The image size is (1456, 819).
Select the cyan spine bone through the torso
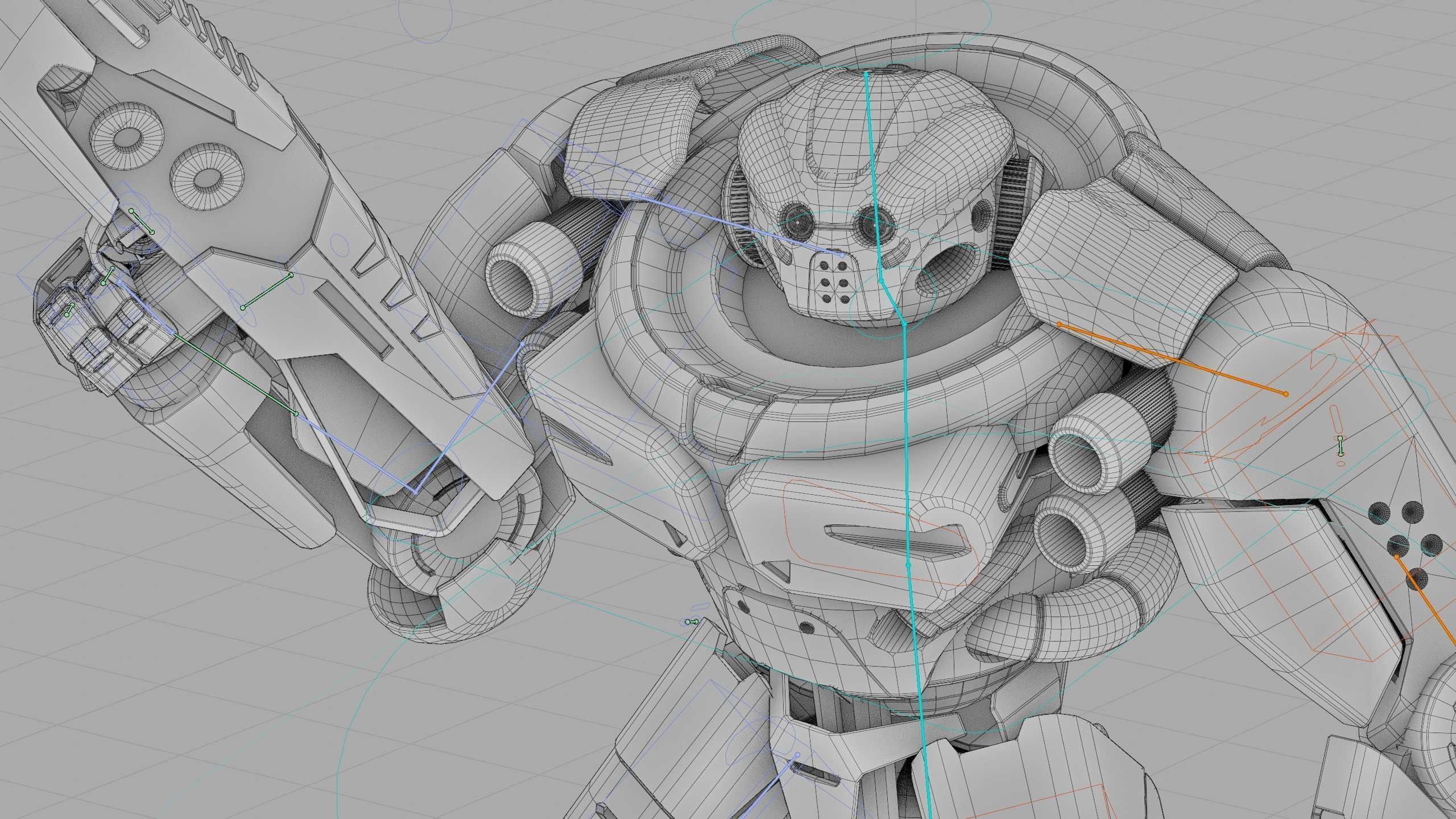[906, 444]
